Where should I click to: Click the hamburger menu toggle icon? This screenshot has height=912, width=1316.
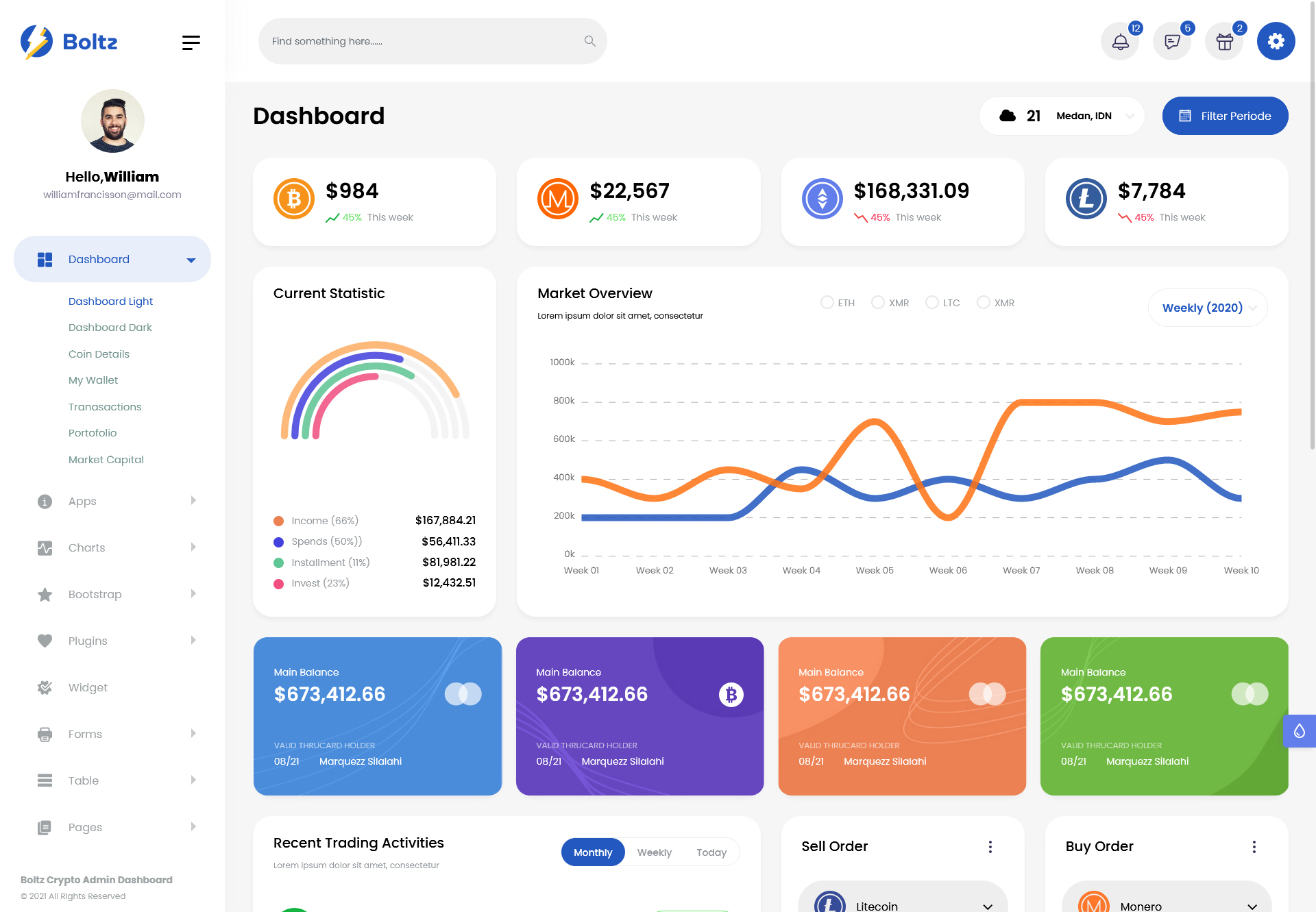pos(191,42)
